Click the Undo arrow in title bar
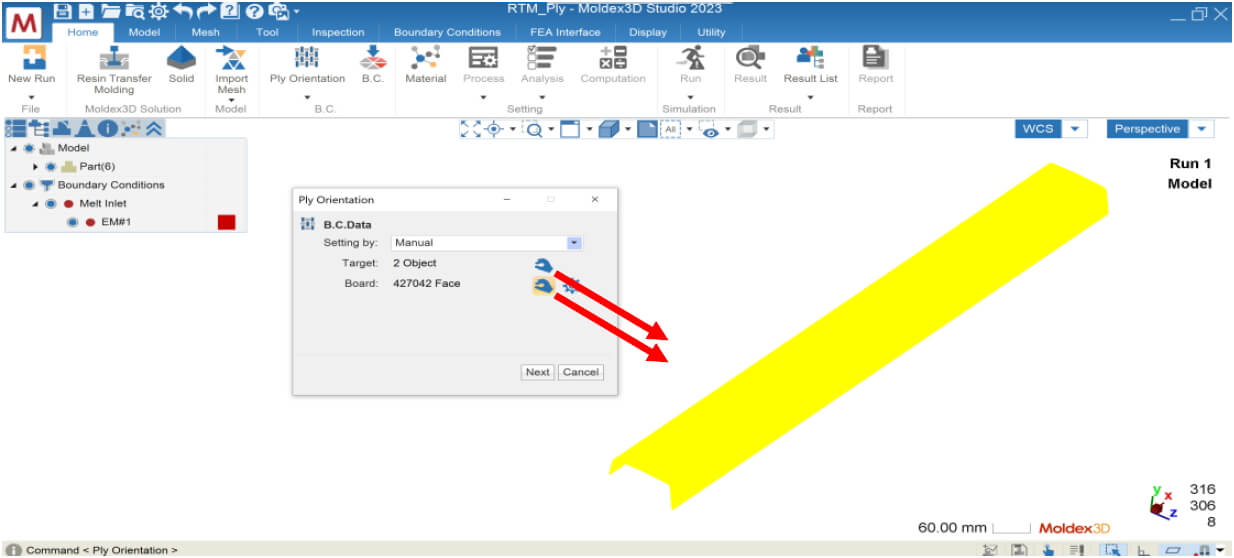Screen dimensions: 1234x558 click(182, 11)
